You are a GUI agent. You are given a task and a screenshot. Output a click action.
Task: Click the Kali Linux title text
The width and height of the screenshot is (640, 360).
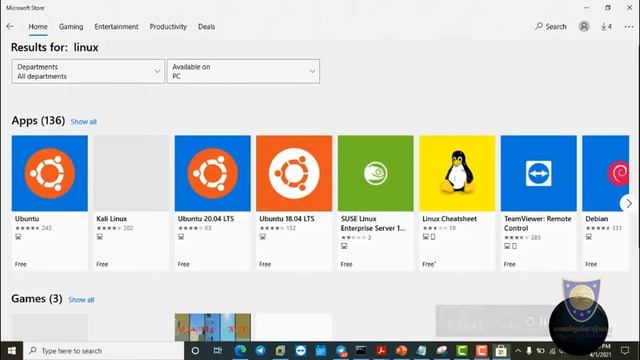tap(112, 219)
